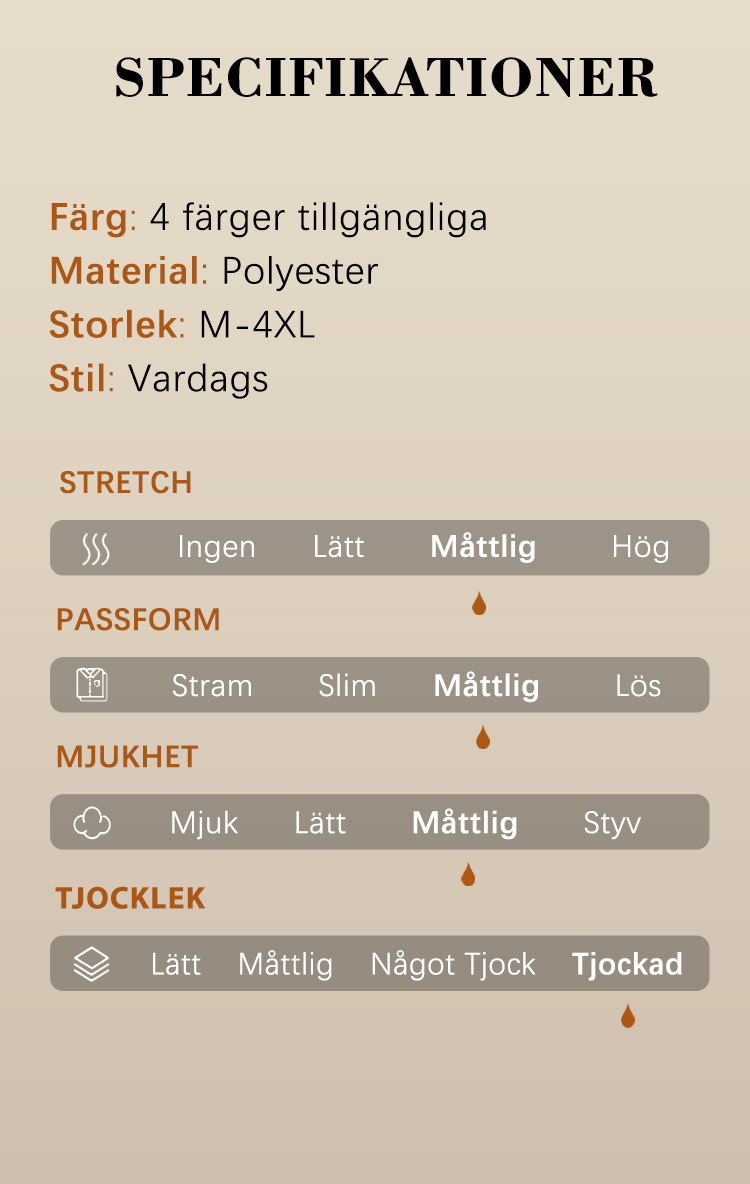Screen dimensions: 750x1184
Task: Select Hög in the Stretch scale
Action: tap(640, 547)
